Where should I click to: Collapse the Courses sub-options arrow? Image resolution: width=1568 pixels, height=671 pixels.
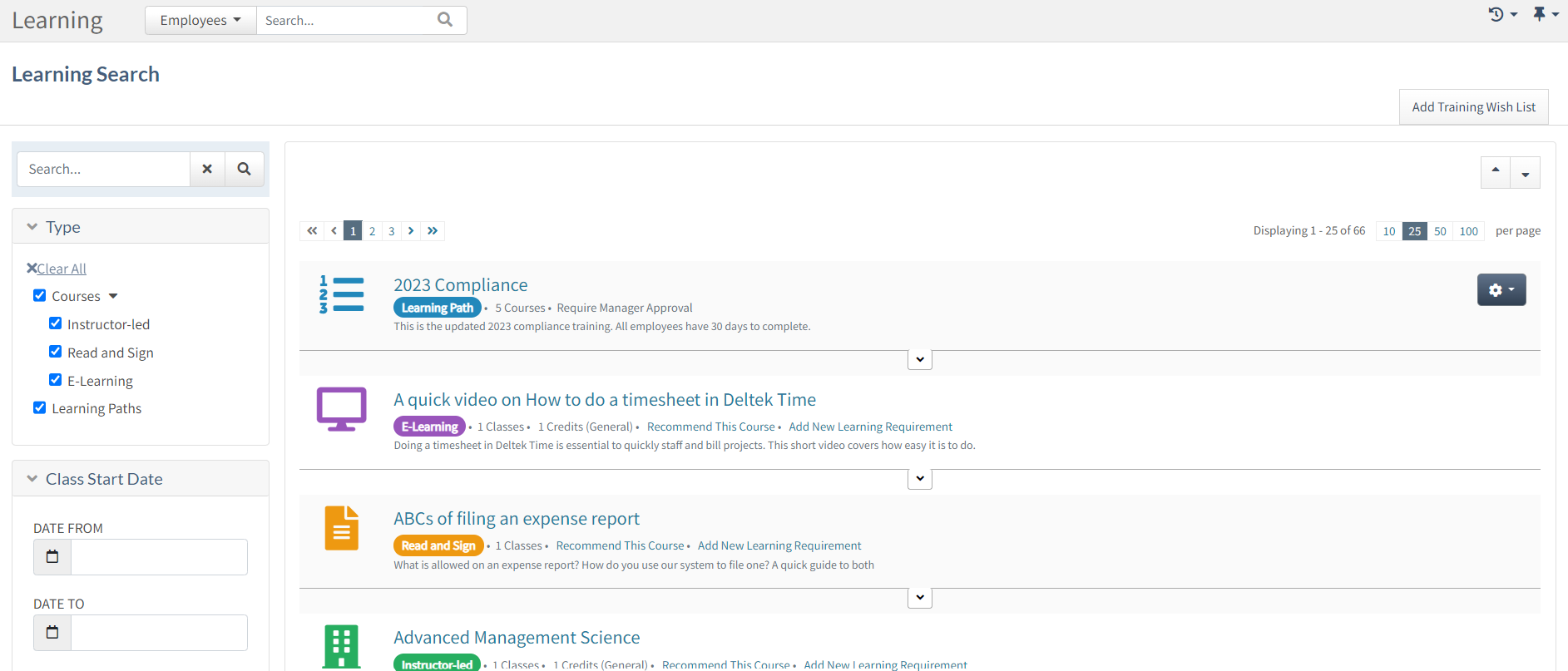(x=113, y=296)
